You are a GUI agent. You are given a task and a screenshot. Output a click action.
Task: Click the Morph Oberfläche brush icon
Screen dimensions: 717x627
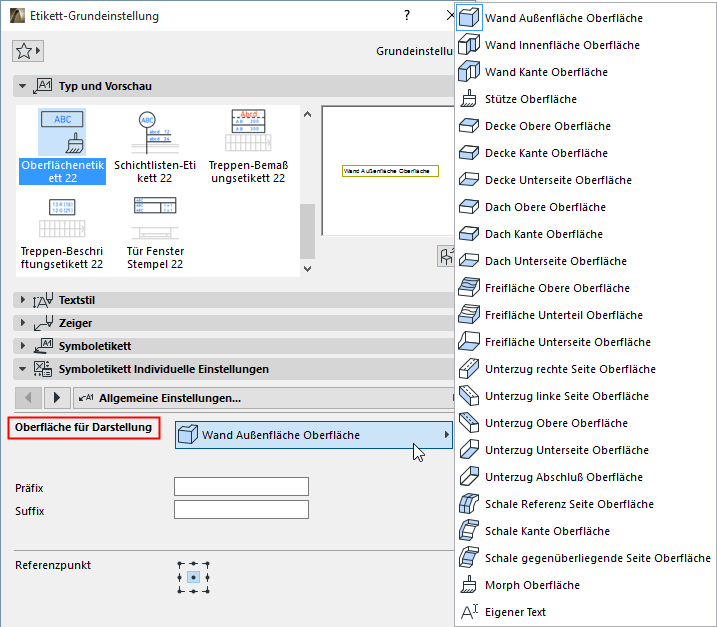click(468, 584)
